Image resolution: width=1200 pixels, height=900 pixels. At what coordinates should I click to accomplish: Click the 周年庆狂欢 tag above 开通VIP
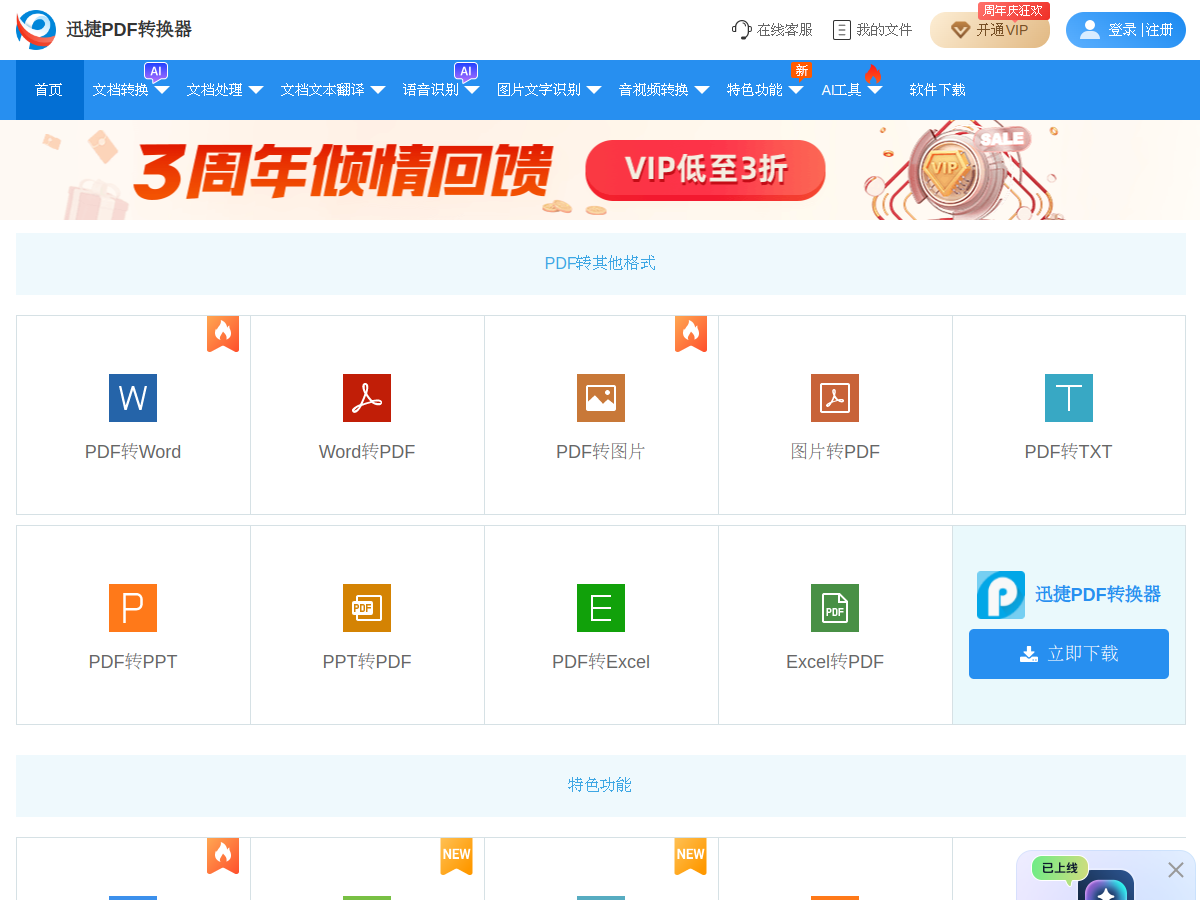click(1014, 11)
